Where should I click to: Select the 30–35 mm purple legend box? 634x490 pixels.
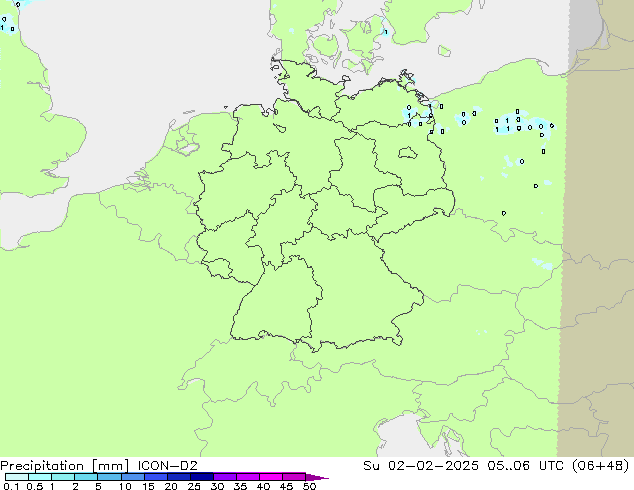225,477
